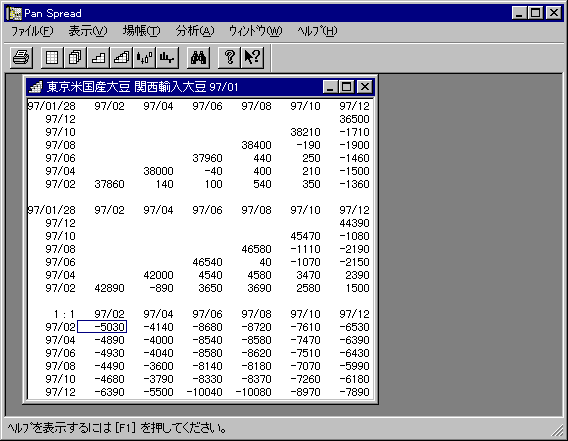The image size is (568, 441).
Task: Open the ヘルプ(H) menu
Action: (x=317, y=31)
